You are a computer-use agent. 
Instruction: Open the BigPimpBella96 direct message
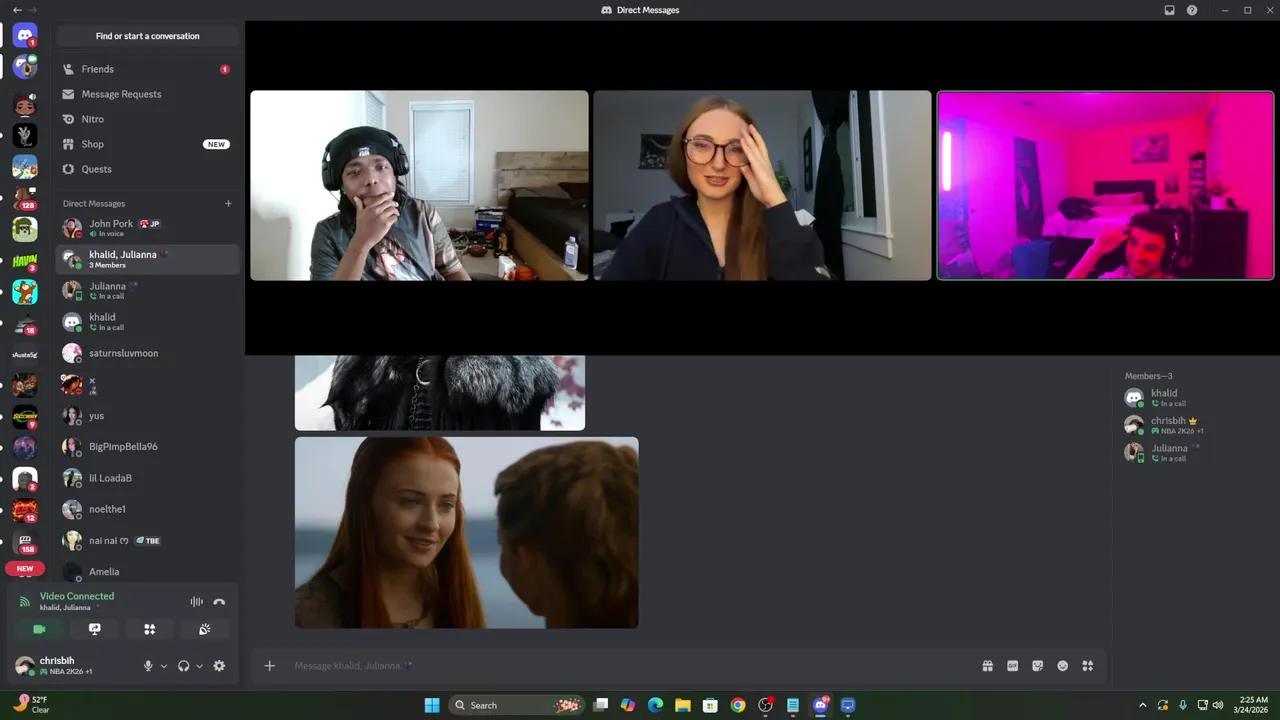(x=147, y=447)
